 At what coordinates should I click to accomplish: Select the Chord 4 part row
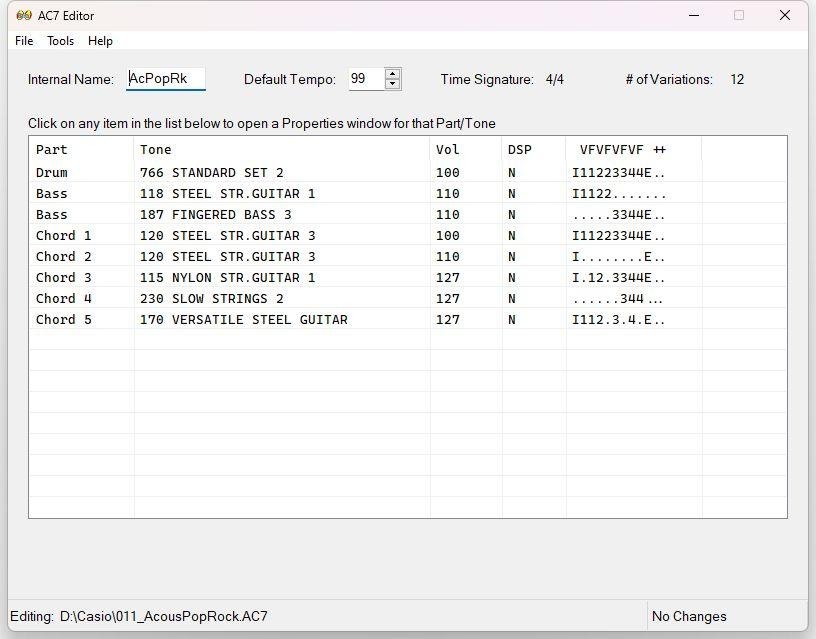tap(407, 298)
